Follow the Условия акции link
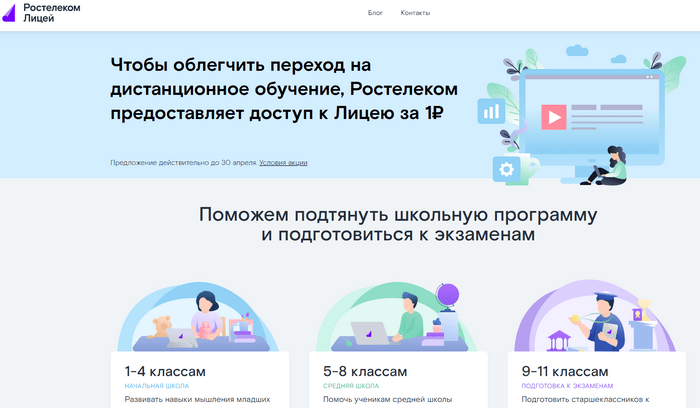Image resolution: width=700 pixels, height=408 pixels. (283, 162)
